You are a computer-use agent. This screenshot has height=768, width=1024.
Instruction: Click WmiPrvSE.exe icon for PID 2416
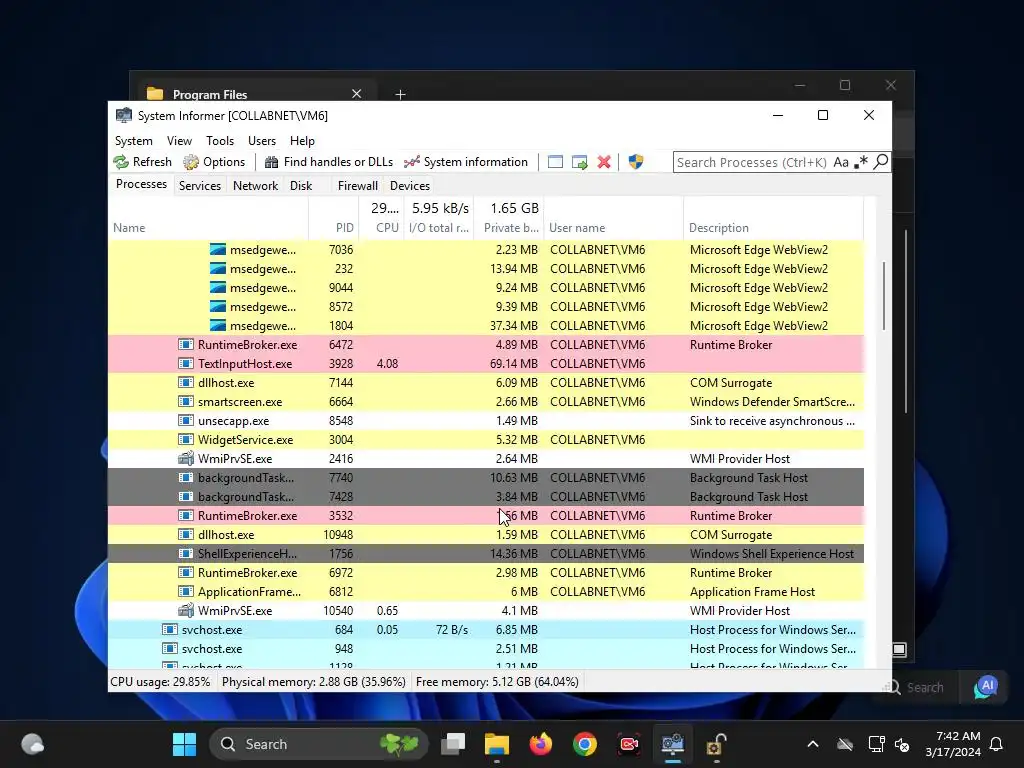[x=186, y=458]
